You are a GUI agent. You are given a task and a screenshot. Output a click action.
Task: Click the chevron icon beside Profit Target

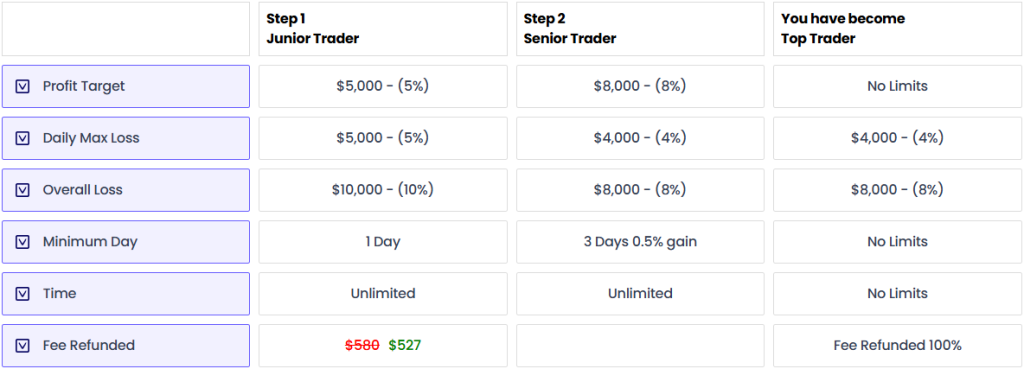(23, 86)
